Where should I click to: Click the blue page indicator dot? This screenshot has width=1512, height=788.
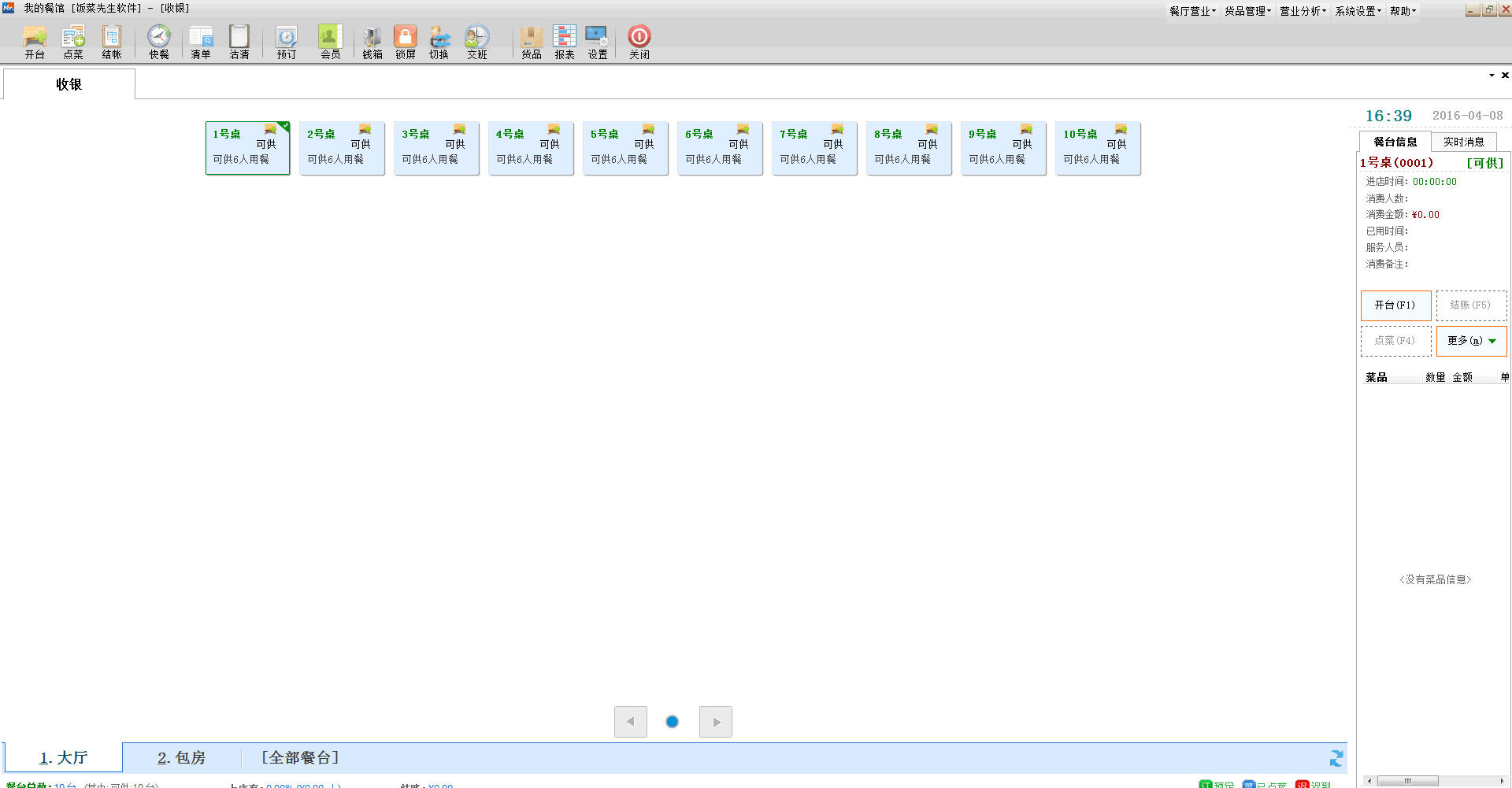pyautogui.click(x=673, y=722)
